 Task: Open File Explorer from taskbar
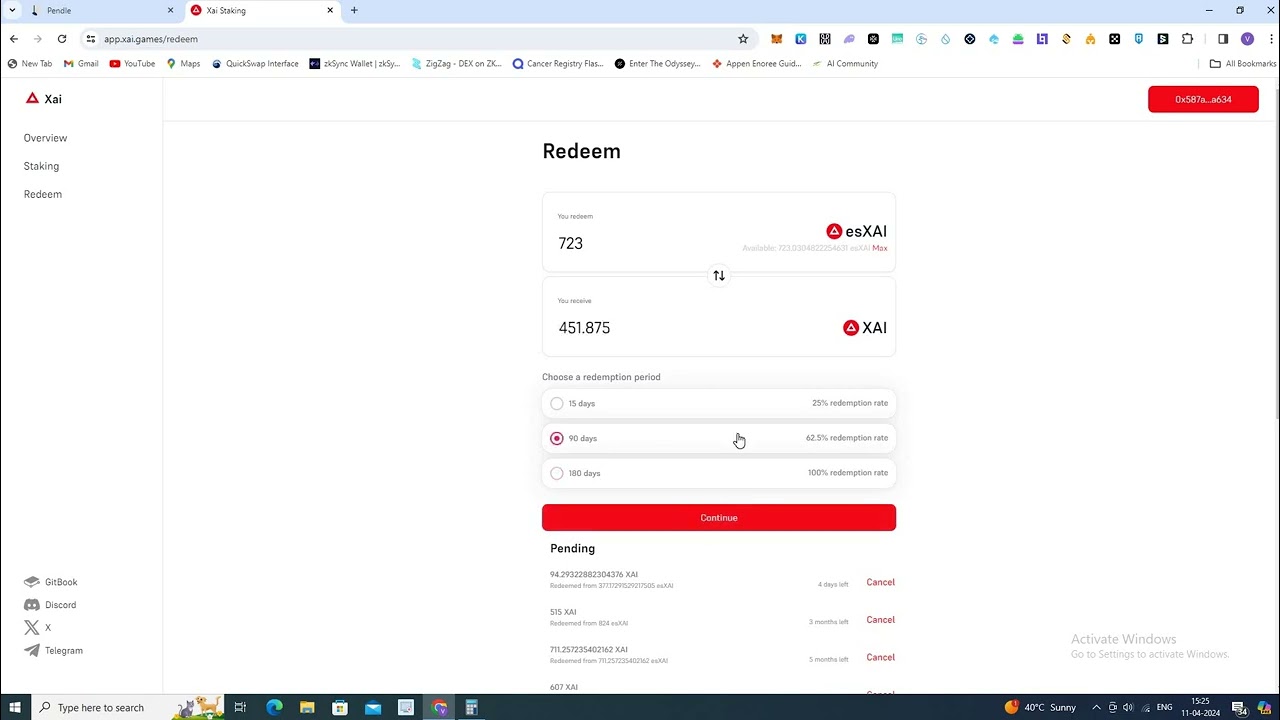pos(307,707)
